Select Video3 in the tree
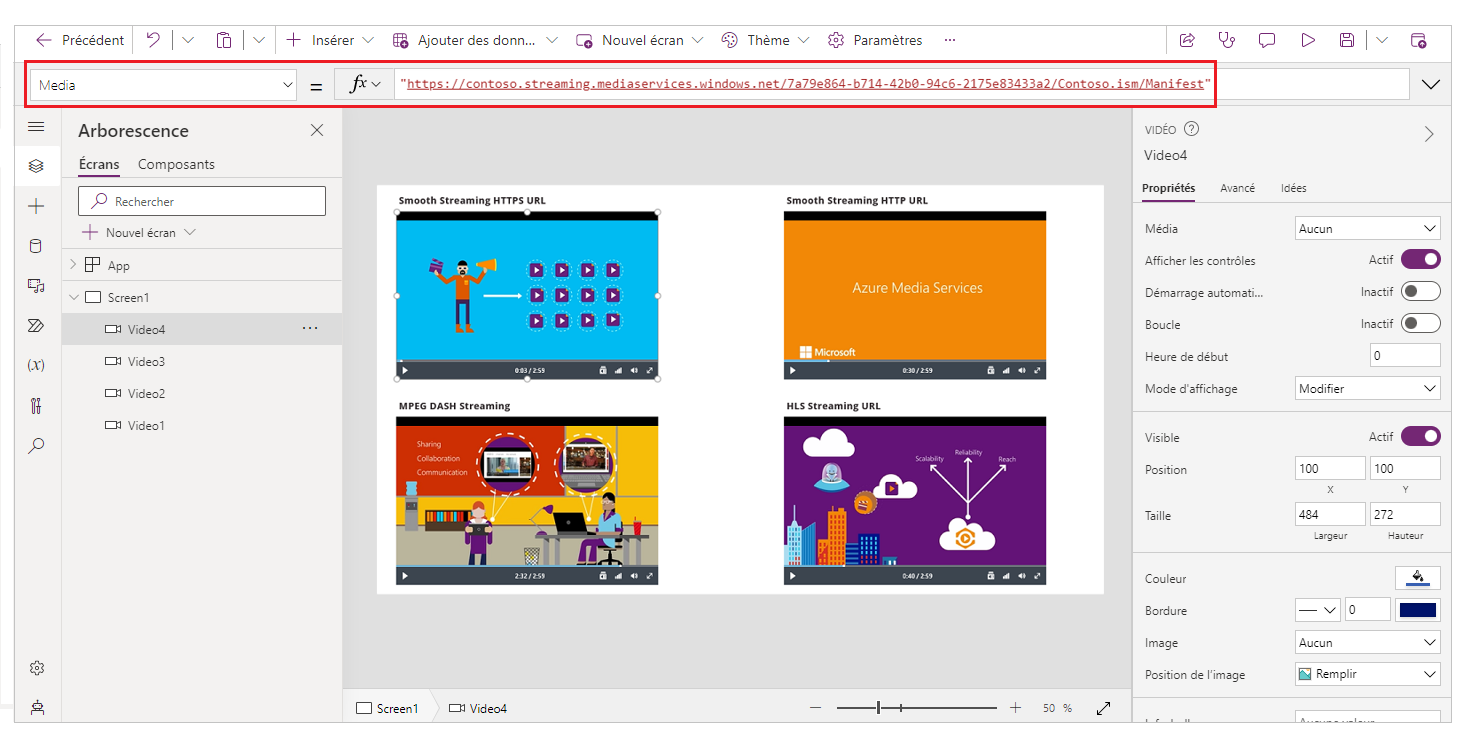The height and width of the screenshot is (730, 1466). tap(202, 361)
